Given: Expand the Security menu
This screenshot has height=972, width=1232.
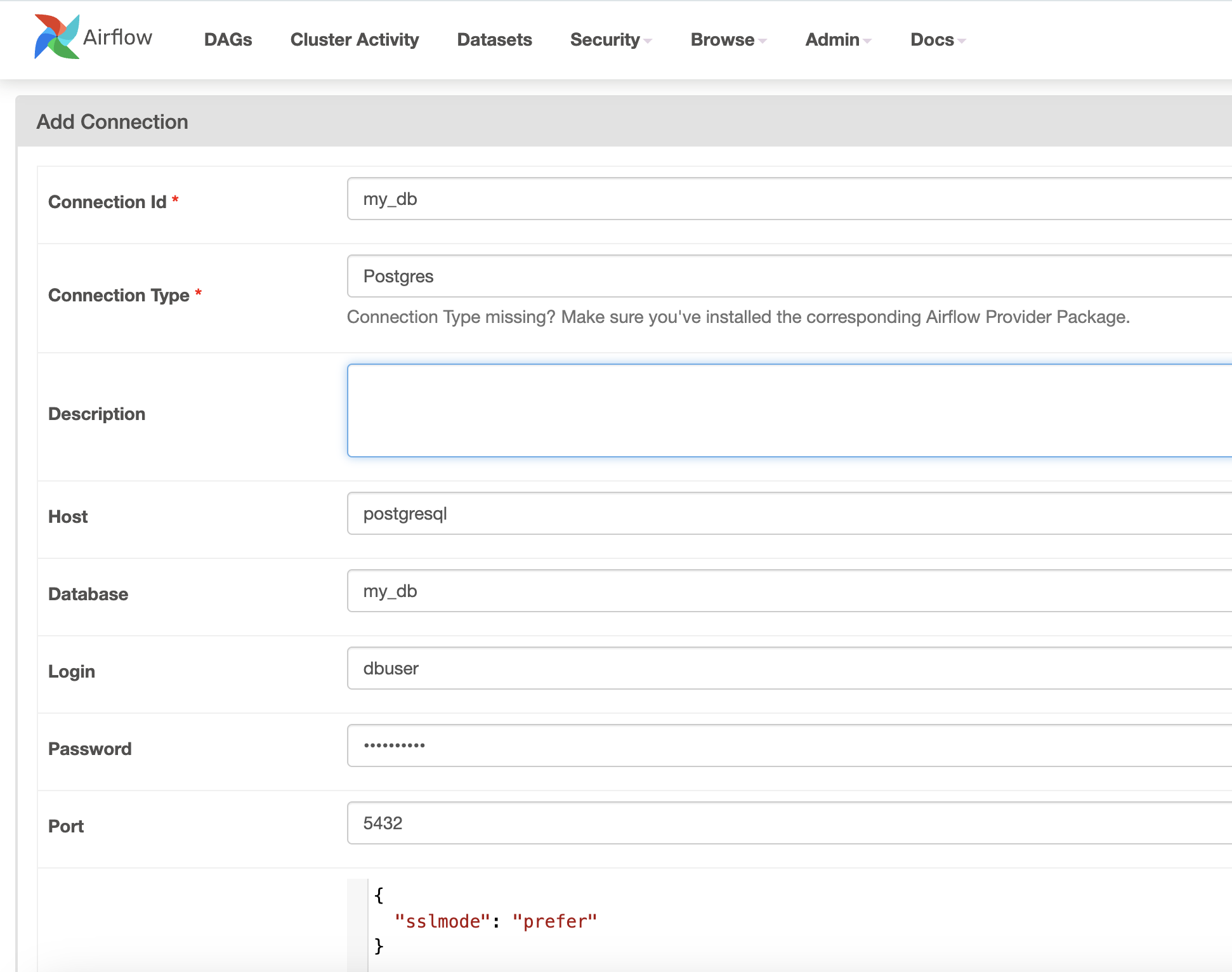Looking at the screenshot, I should coord(611,39).
